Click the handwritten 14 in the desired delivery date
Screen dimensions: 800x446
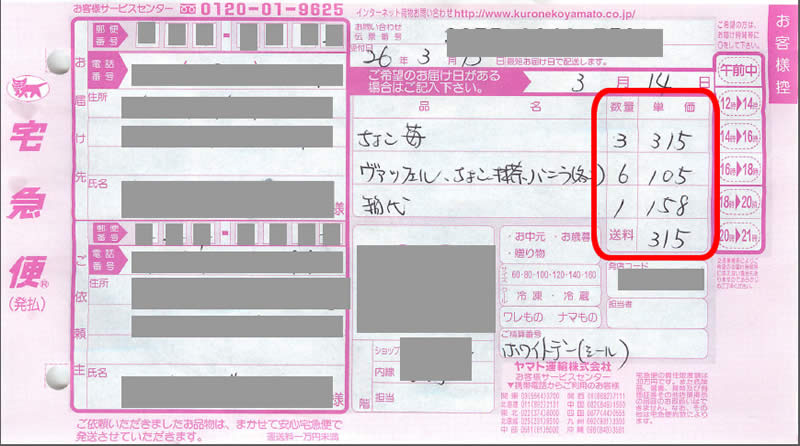(x=659, y=81)
